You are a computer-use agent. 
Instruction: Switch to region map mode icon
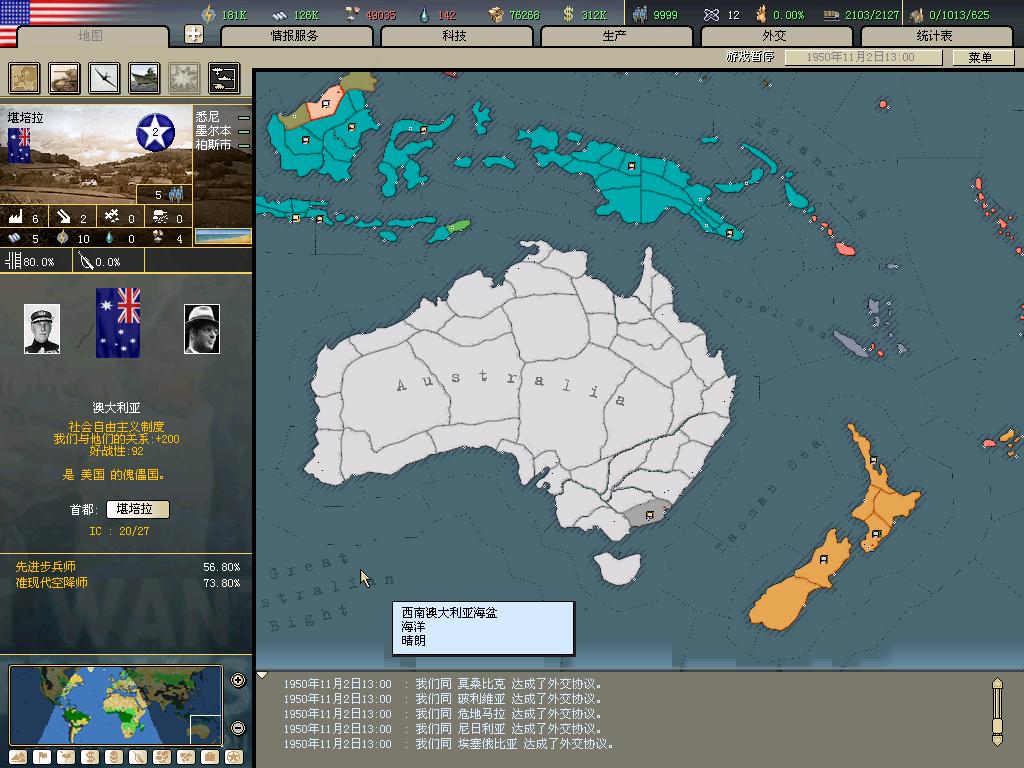(162, 757)
